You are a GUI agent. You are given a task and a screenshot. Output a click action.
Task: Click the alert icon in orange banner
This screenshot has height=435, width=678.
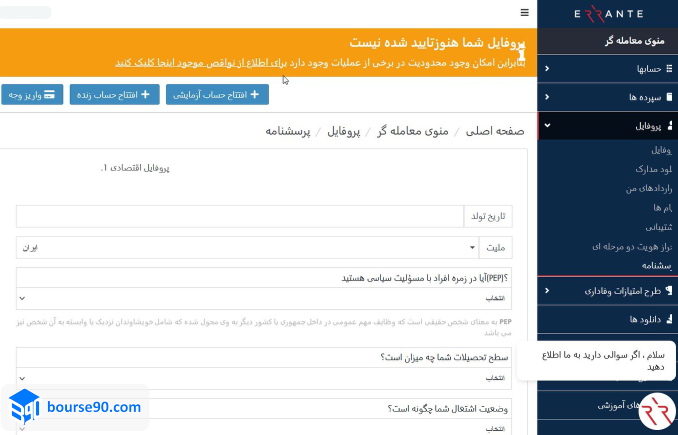pyautogui.click(x=521, y=52)
